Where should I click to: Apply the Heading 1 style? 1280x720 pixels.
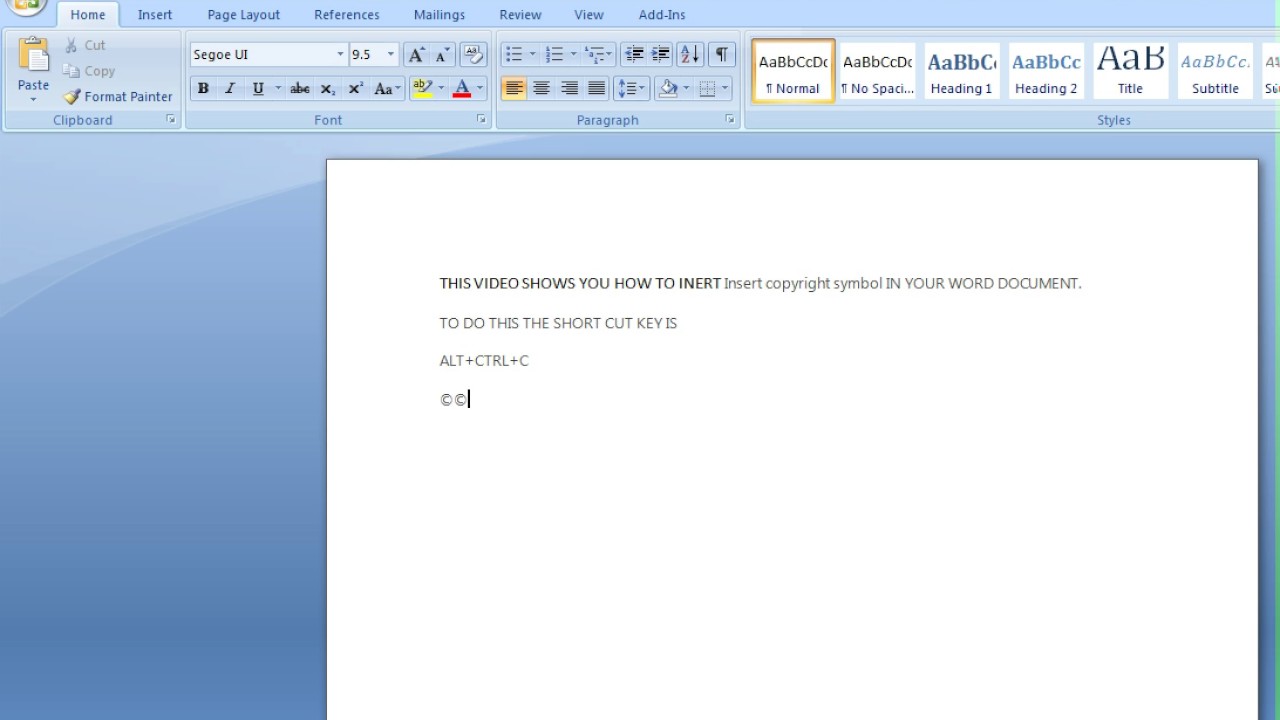tap(960, 70)
